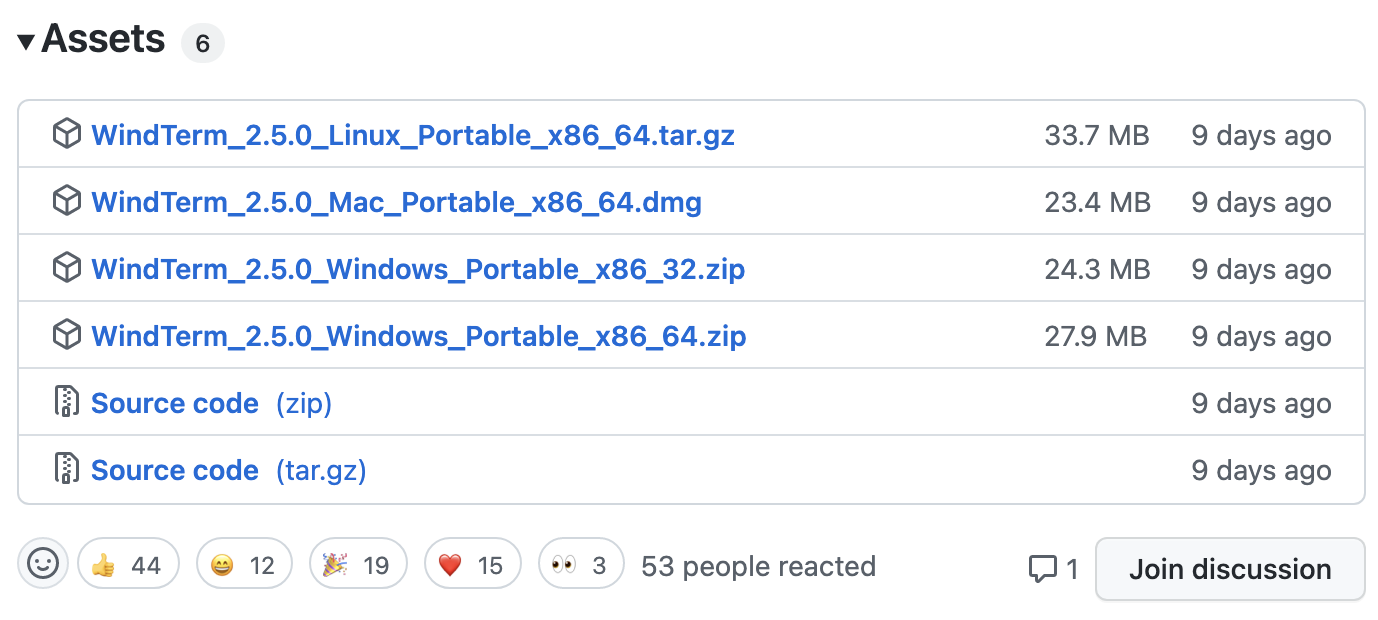Toggle the heart reaction
This screenshot has width=1378, height=620.
tap(472, 565)
